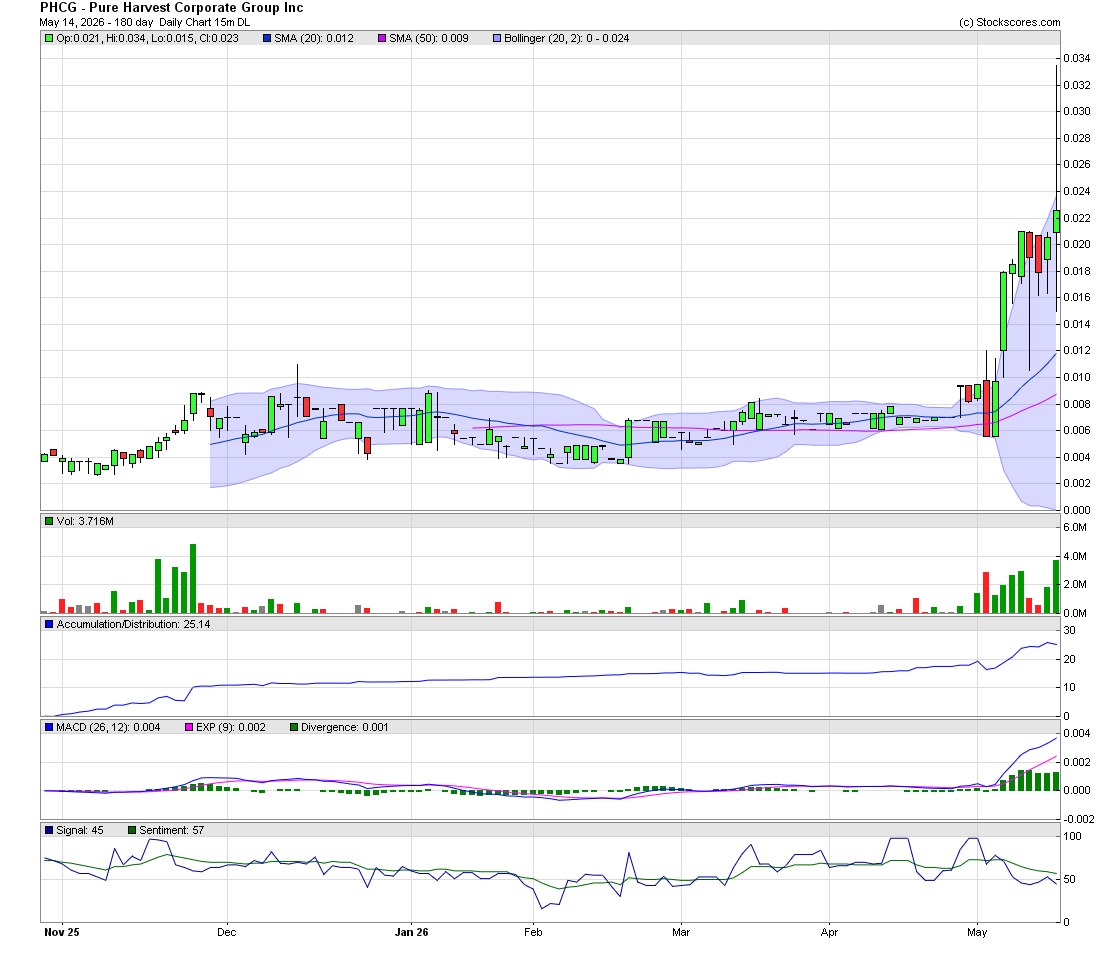
Task: Click the 0.000 price axis label
Action: coord(1077,510)
